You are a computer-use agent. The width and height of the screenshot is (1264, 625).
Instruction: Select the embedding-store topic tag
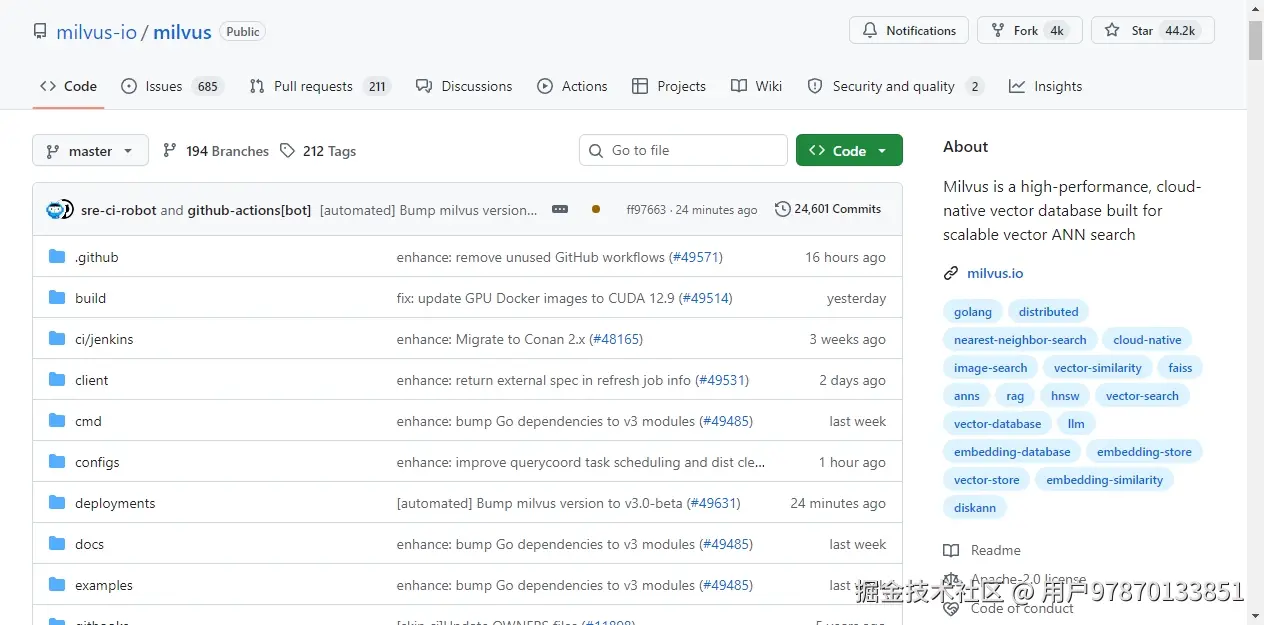tap(1144, 452)
